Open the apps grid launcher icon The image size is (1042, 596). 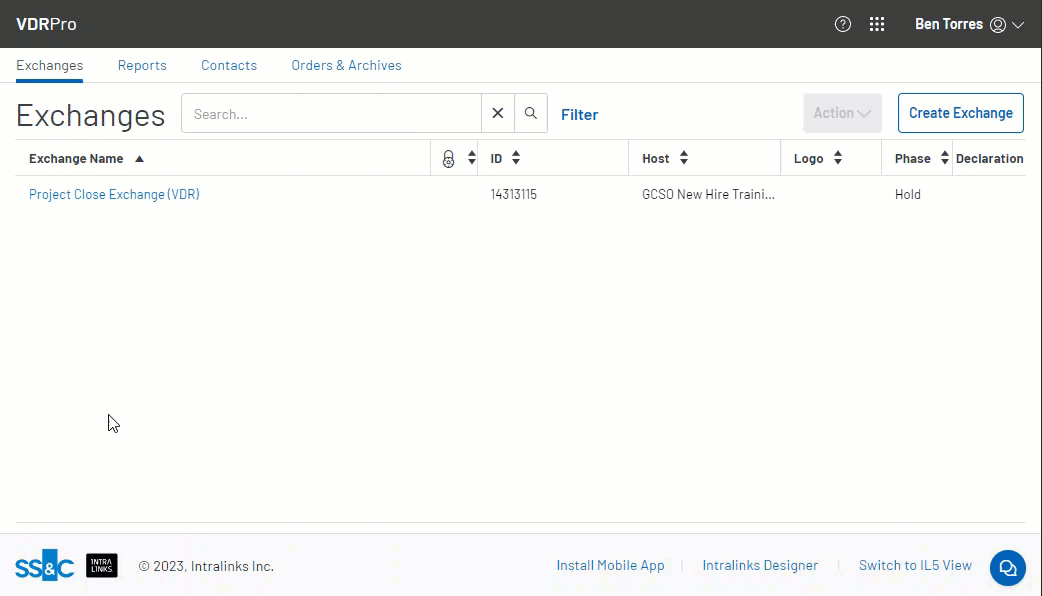[877, 25]
